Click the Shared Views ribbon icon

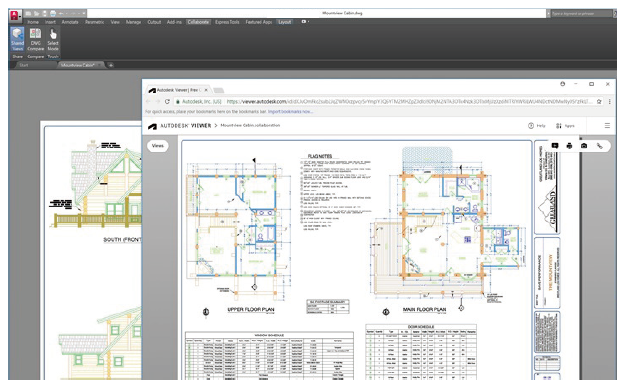pyautogui.click(x=17, y=39)
